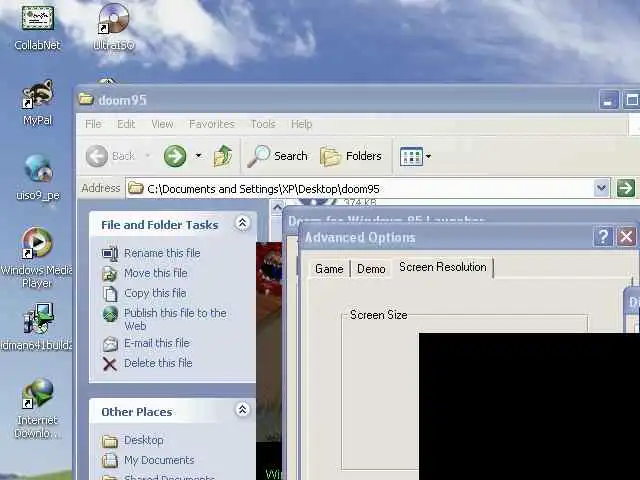Click the page icon beside Copy this file
This screenshot has width=640, height=480.
click(x=110, y=294)
